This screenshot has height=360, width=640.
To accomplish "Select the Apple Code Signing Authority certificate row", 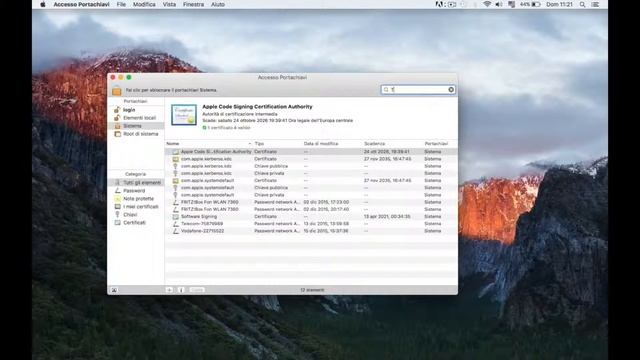I will (x=311, y=151).
